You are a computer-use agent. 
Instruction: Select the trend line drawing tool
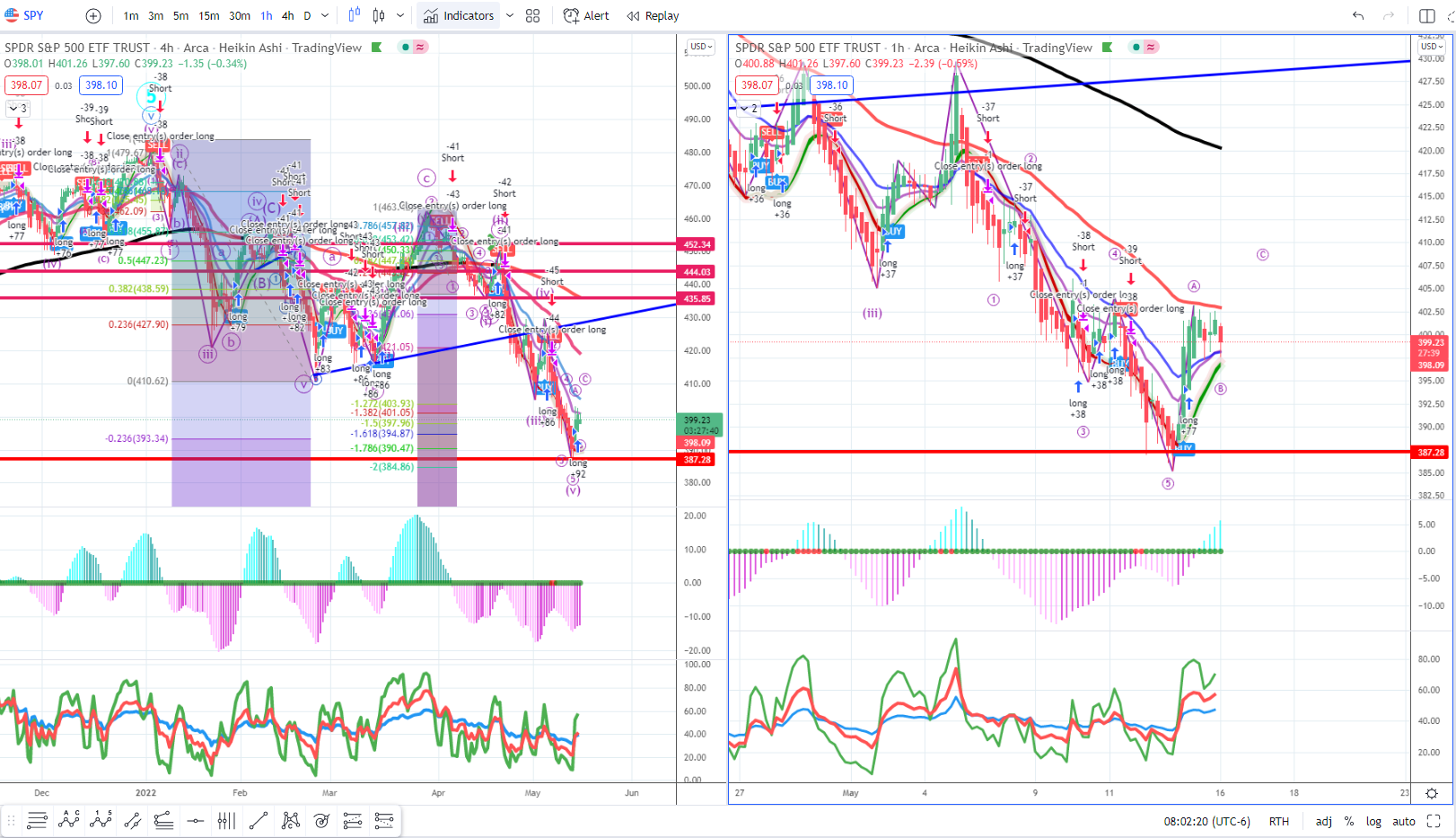pos(259,820)
